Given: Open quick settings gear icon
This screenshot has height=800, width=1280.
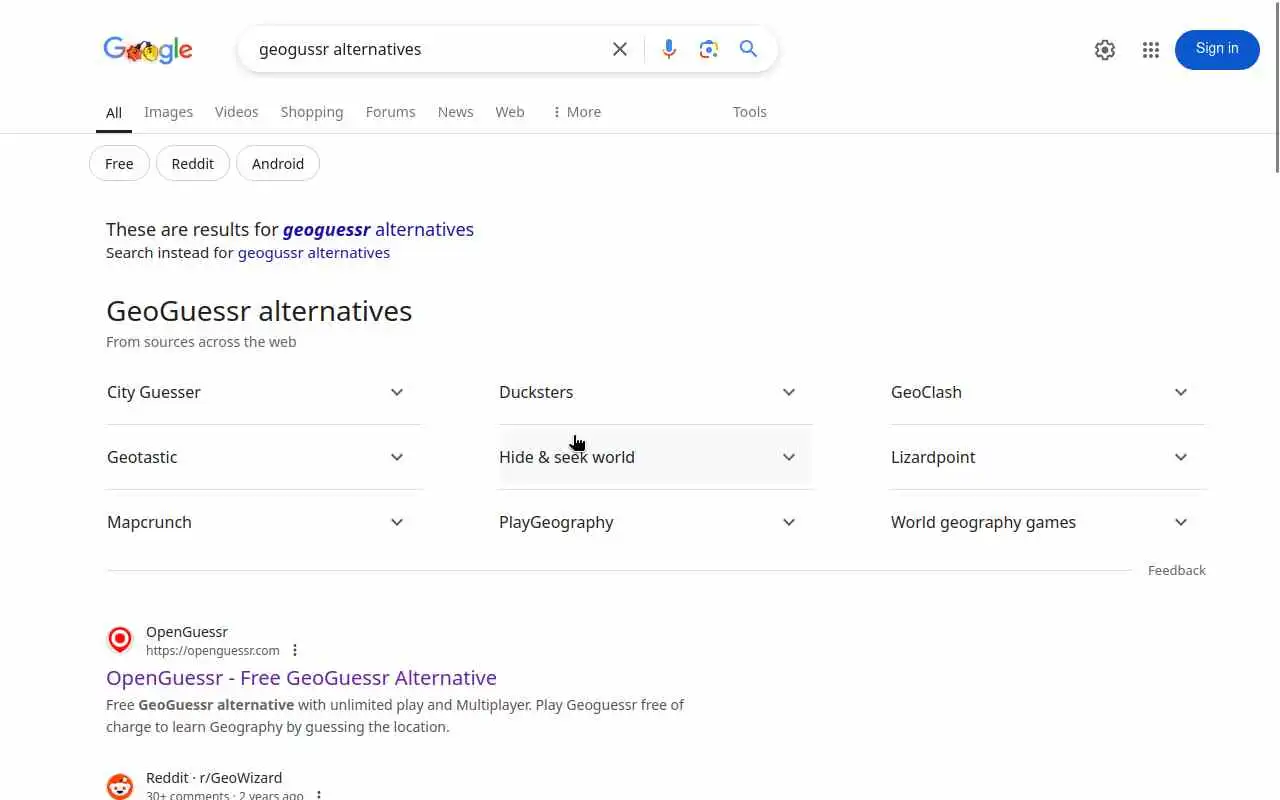Looking at the screenshot, I should click(x=1105, y=50).
